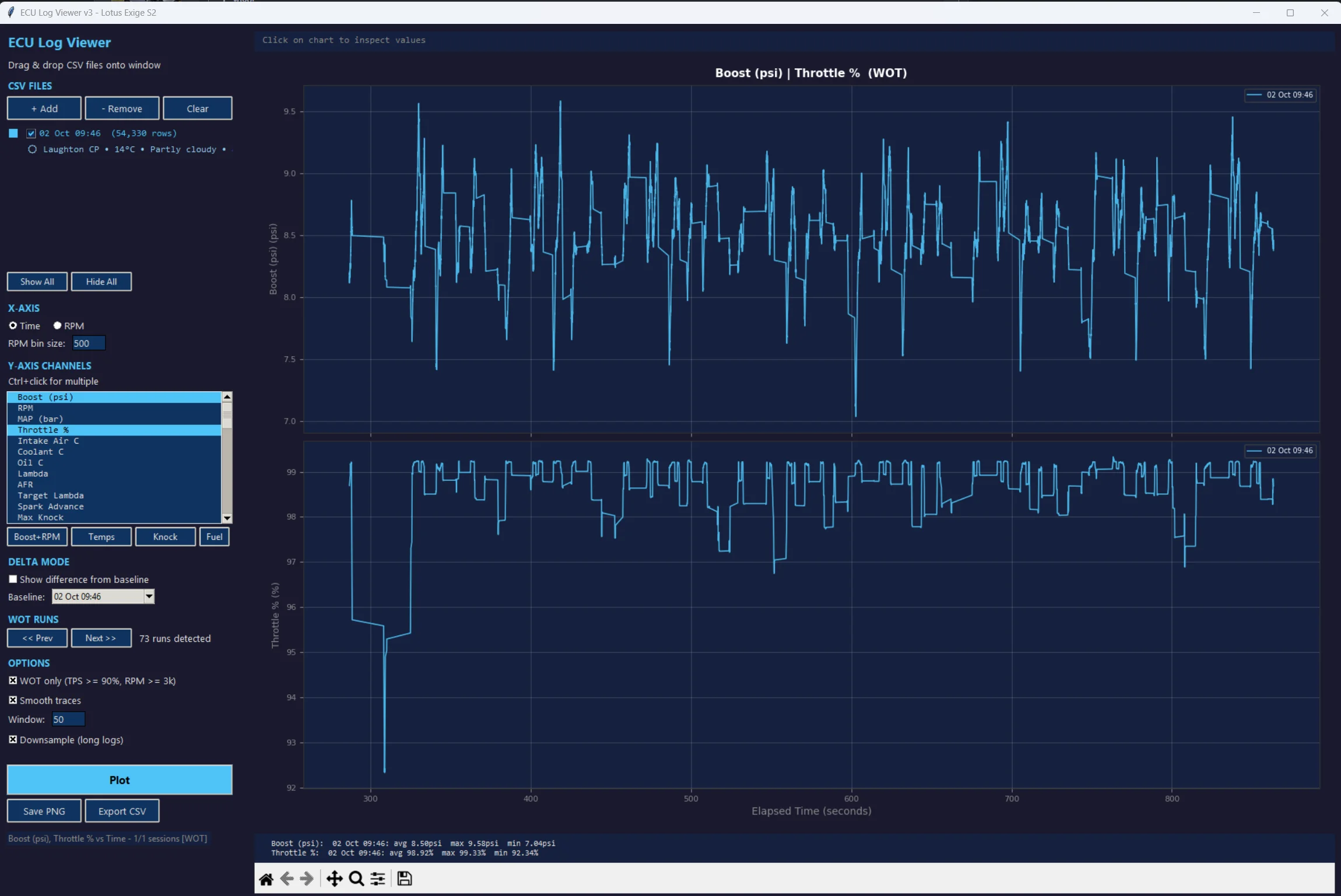The image size is (1341, 896).
Task: Activate the Zoom magnifier tool
Action: (356, 879)
